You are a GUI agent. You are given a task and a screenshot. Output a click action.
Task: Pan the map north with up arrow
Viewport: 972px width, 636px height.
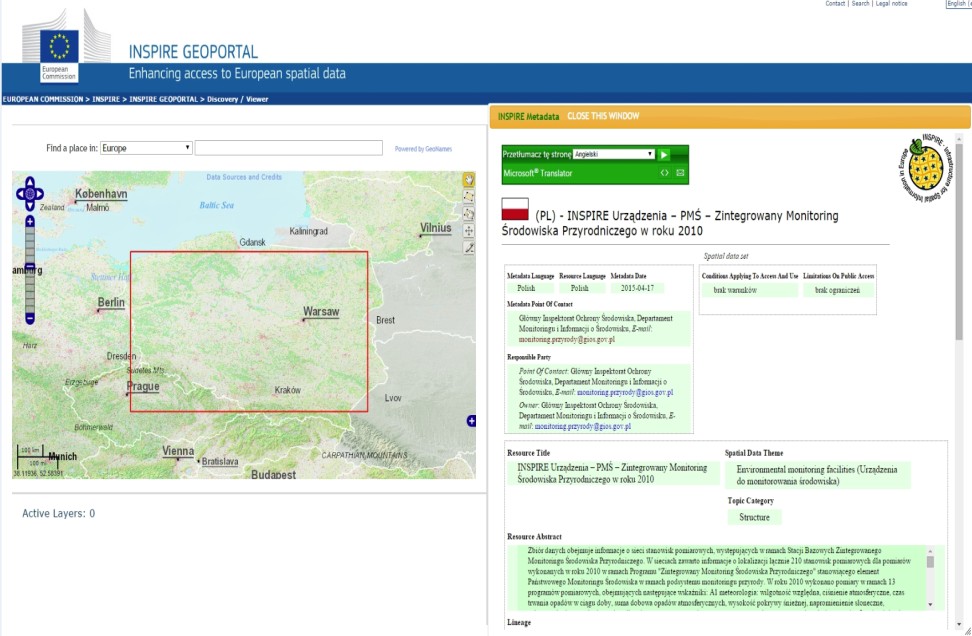point(30,181)
